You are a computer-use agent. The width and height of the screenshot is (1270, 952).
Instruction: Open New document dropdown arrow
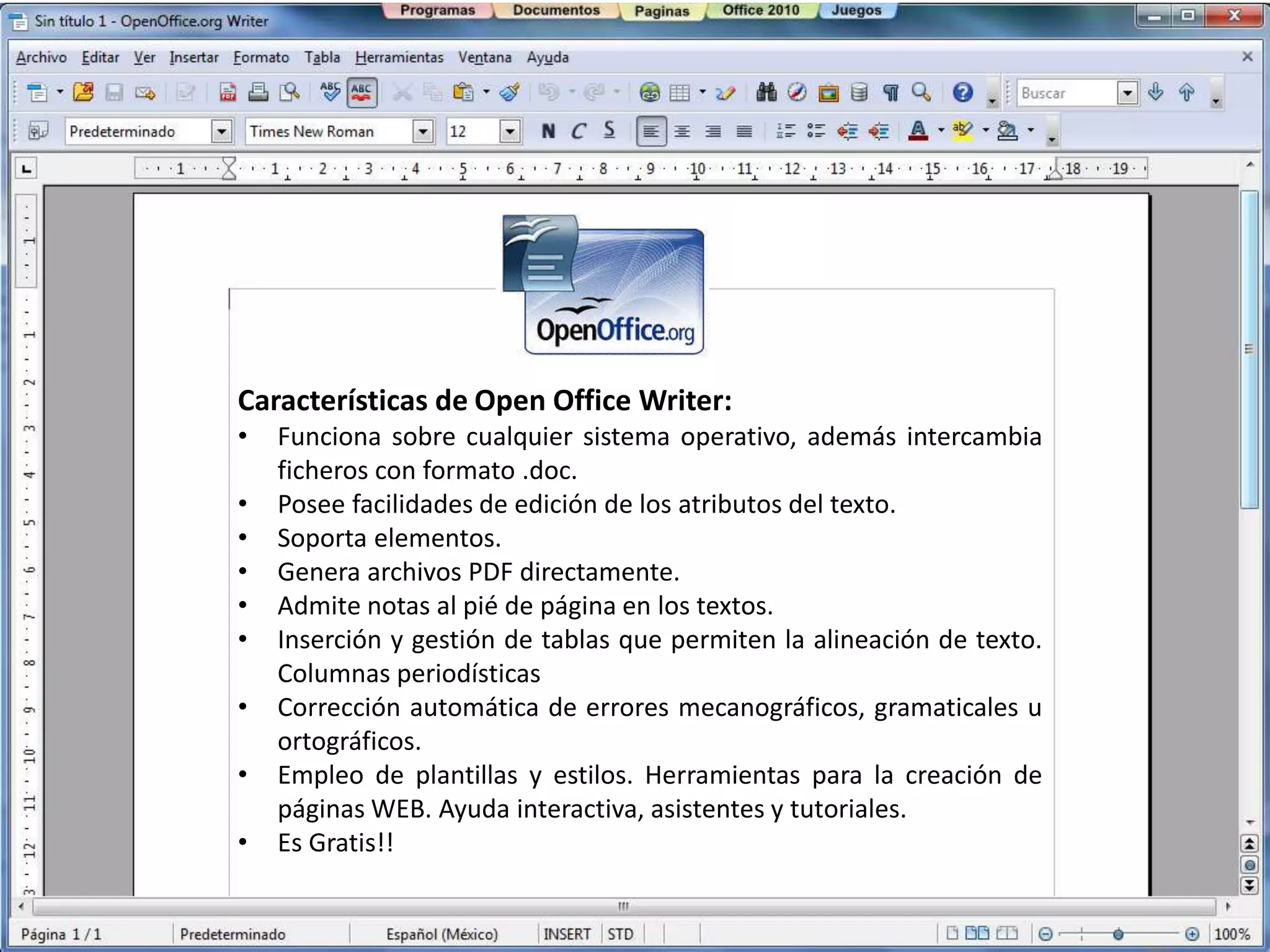tap(60, 92)
